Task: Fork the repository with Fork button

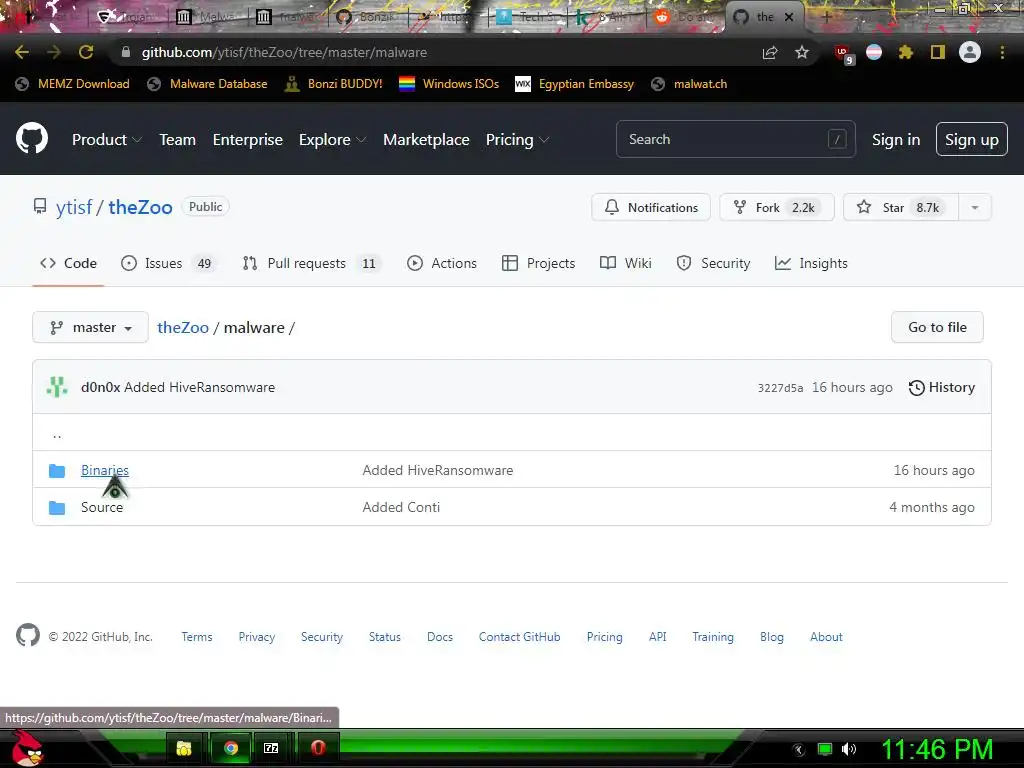Action: pyautogui.click(x=776, y=208)
